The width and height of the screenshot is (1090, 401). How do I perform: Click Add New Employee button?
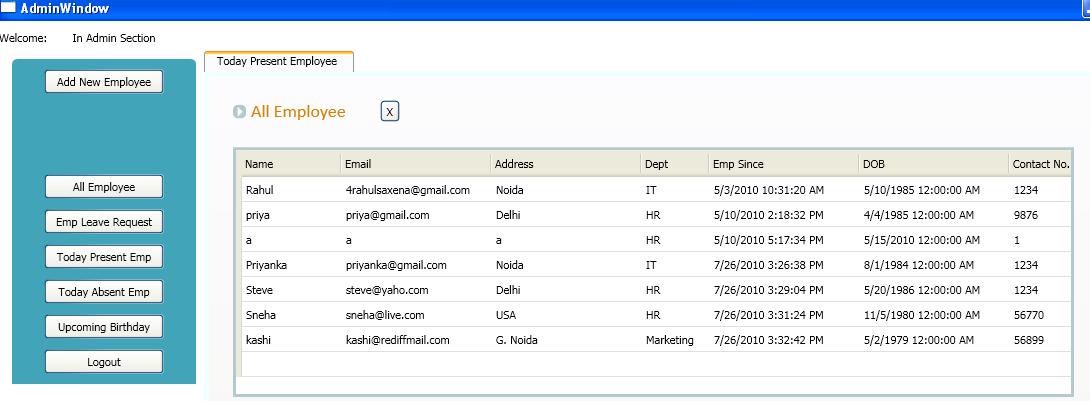(104, 82)
